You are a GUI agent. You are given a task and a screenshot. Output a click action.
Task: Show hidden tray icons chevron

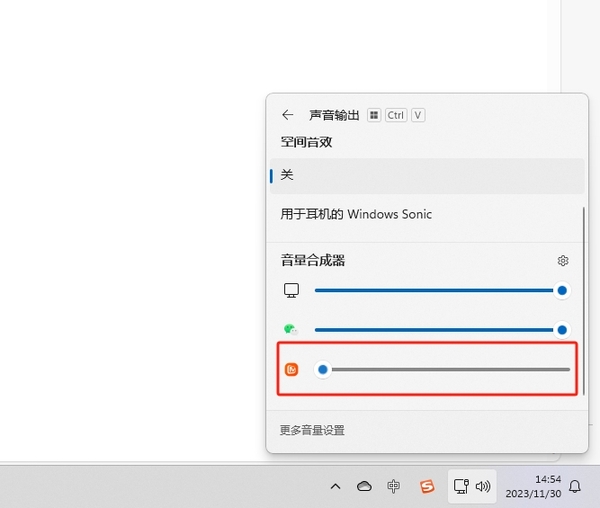336,486
